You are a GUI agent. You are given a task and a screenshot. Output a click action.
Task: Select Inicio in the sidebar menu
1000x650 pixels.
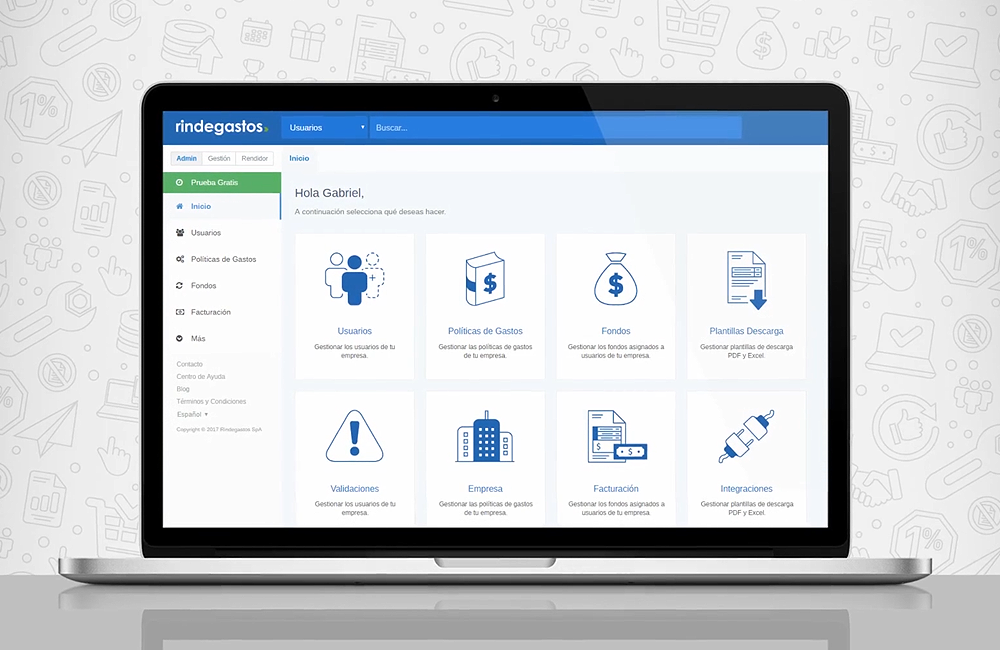(x=201, y=206)
